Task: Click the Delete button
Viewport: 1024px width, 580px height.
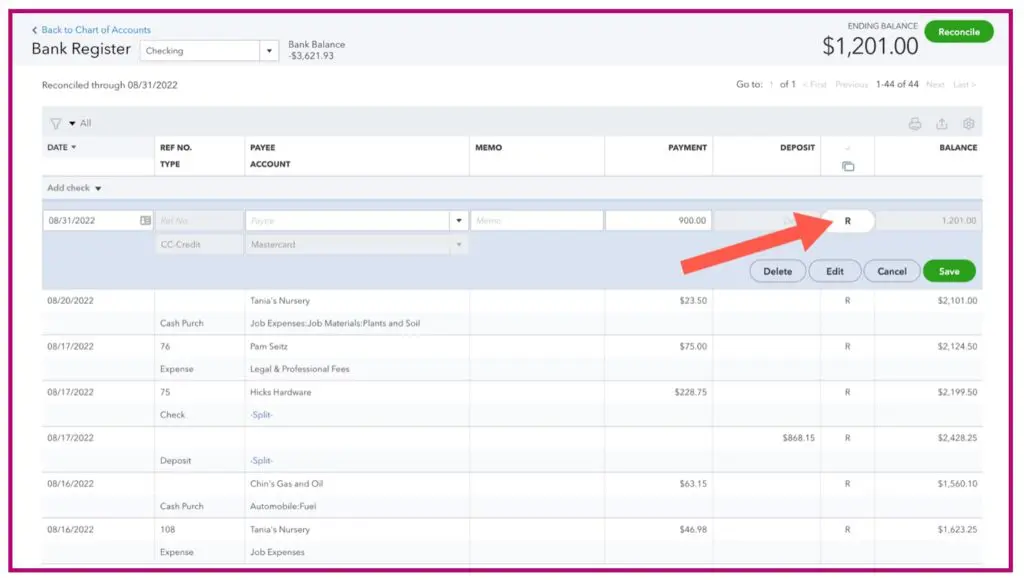Action: click(777, 271)
